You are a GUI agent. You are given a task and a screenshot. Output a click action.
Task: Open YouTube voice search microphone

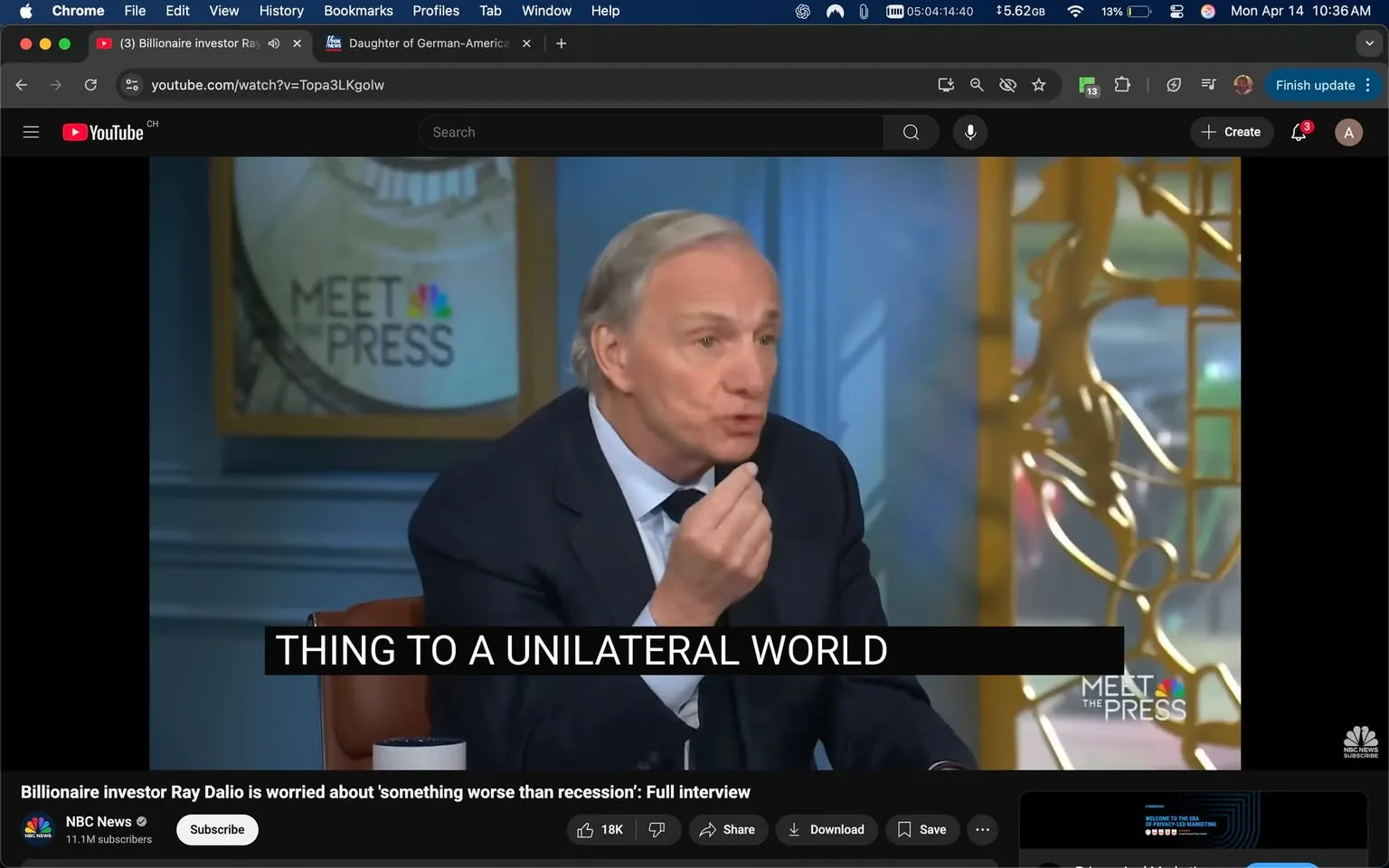coord(969,131)
